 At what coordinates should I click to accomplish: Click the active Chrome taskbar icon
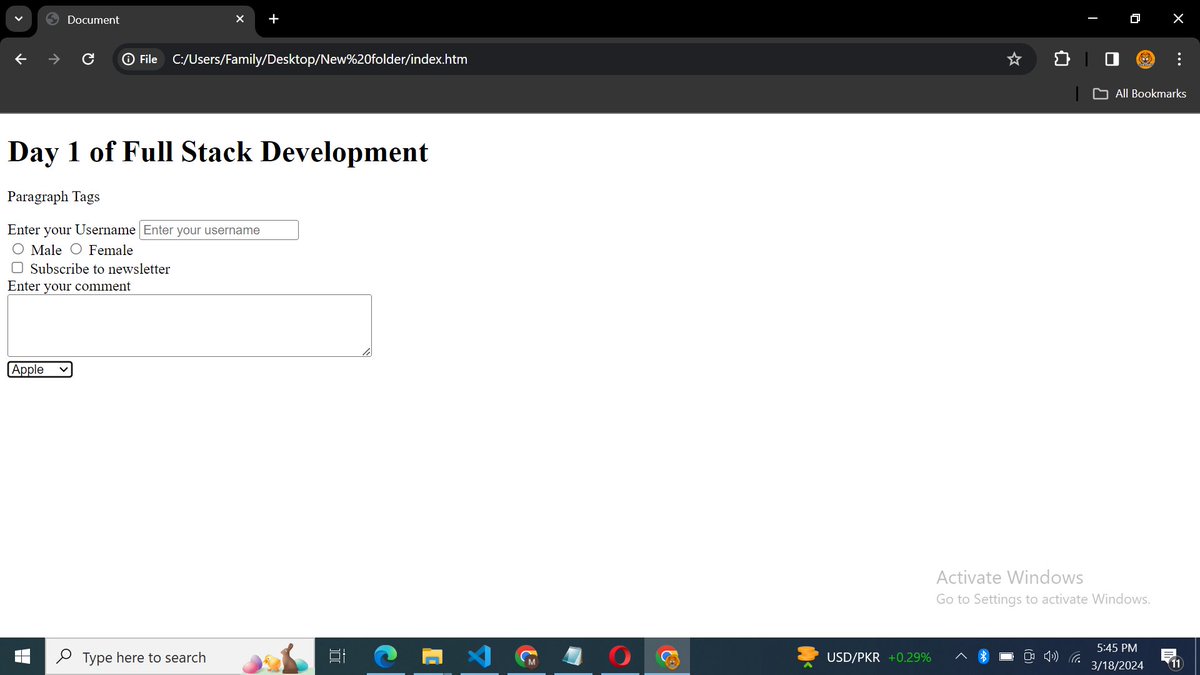[667, 657]
